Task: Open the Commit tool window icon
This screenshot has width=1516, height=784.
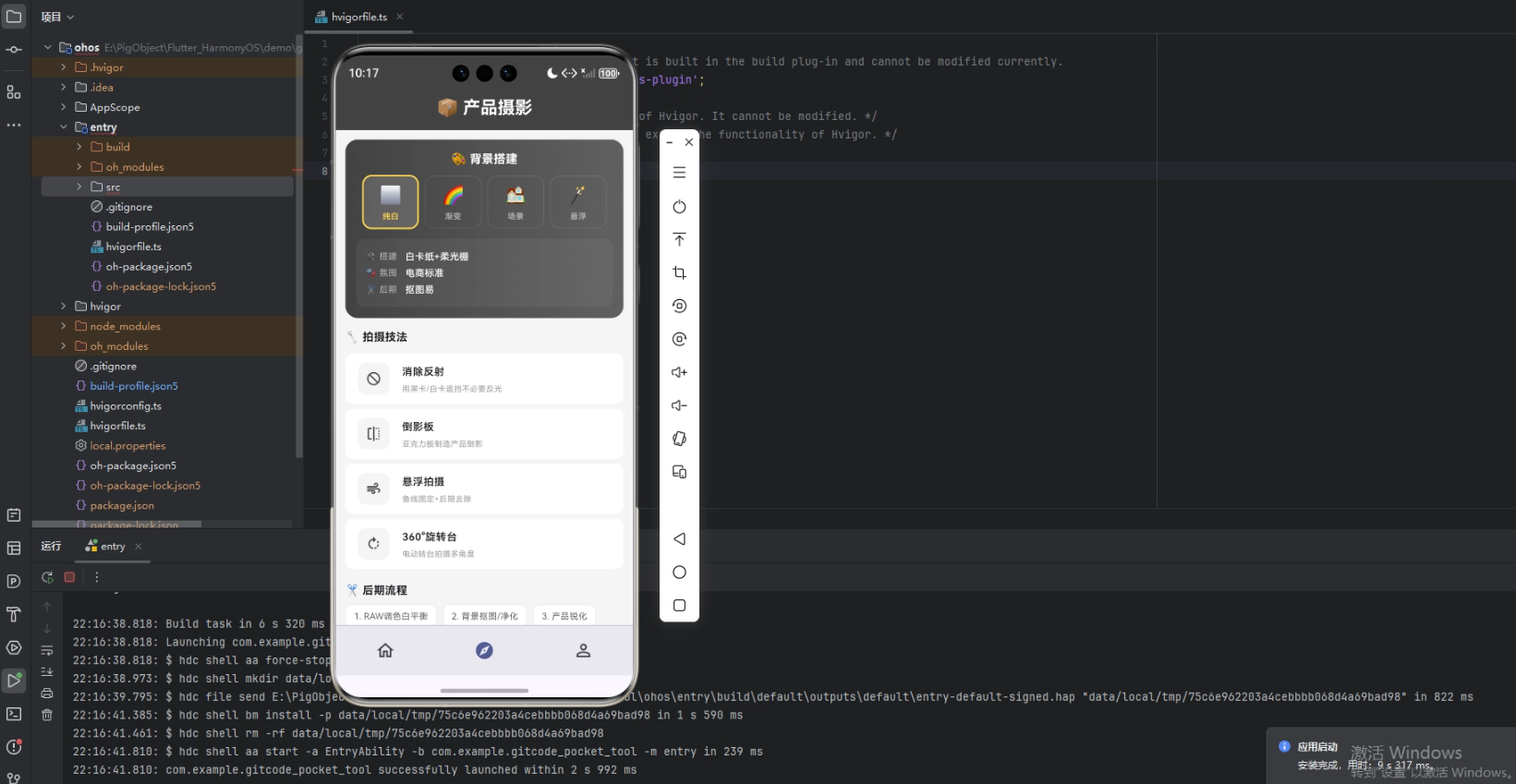Action: click(x=14, y=50)
